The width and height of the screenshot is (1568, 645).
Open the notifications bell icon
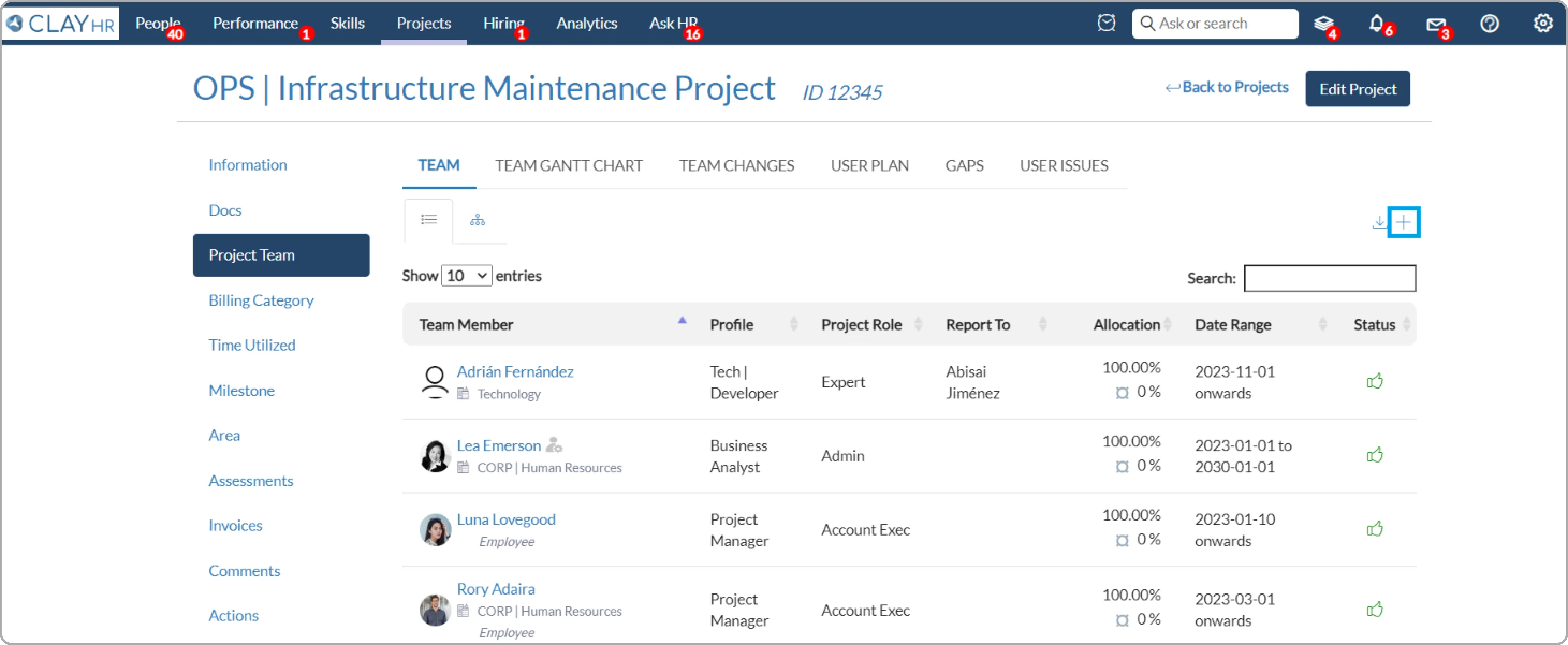pos(1376,24)
